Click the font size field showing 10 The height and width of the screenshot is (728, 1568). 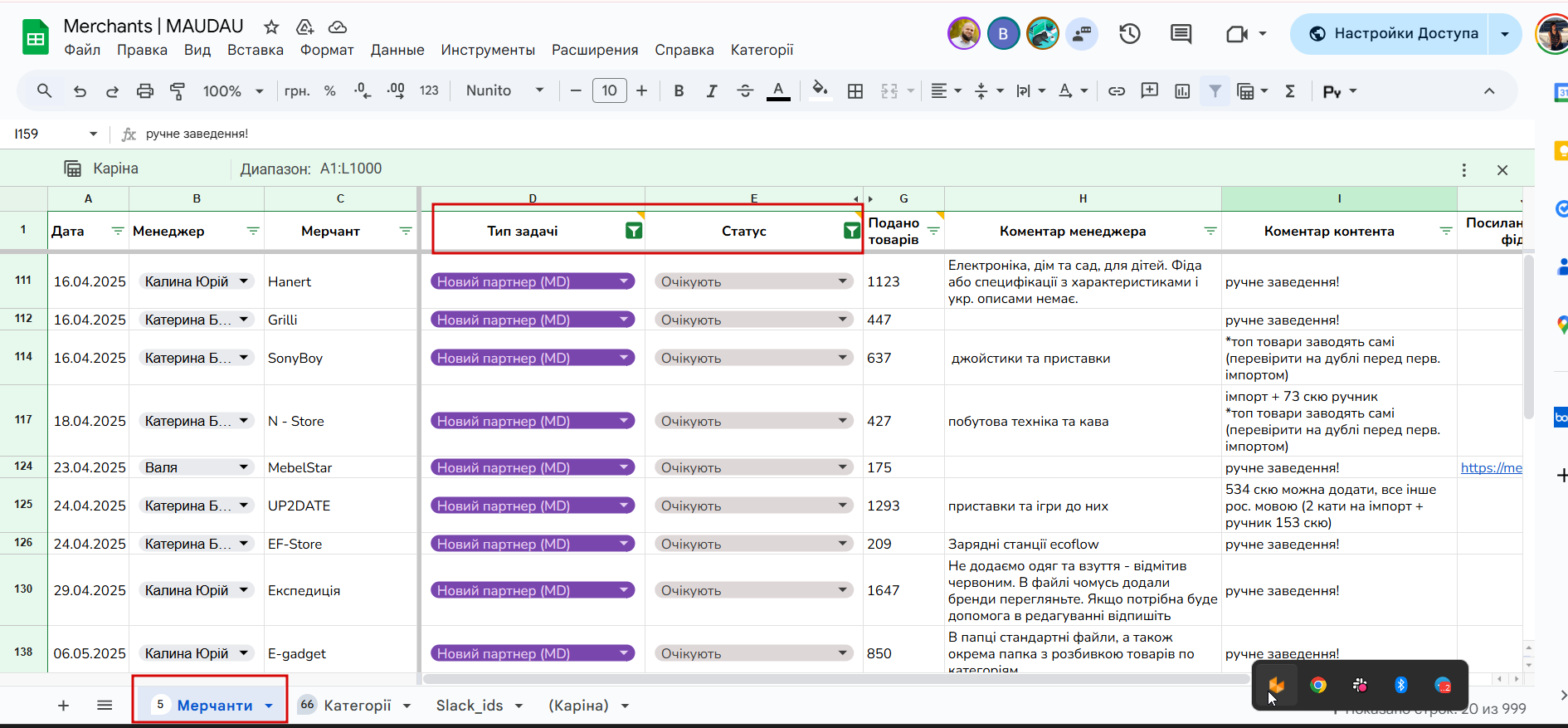point(610,91)
